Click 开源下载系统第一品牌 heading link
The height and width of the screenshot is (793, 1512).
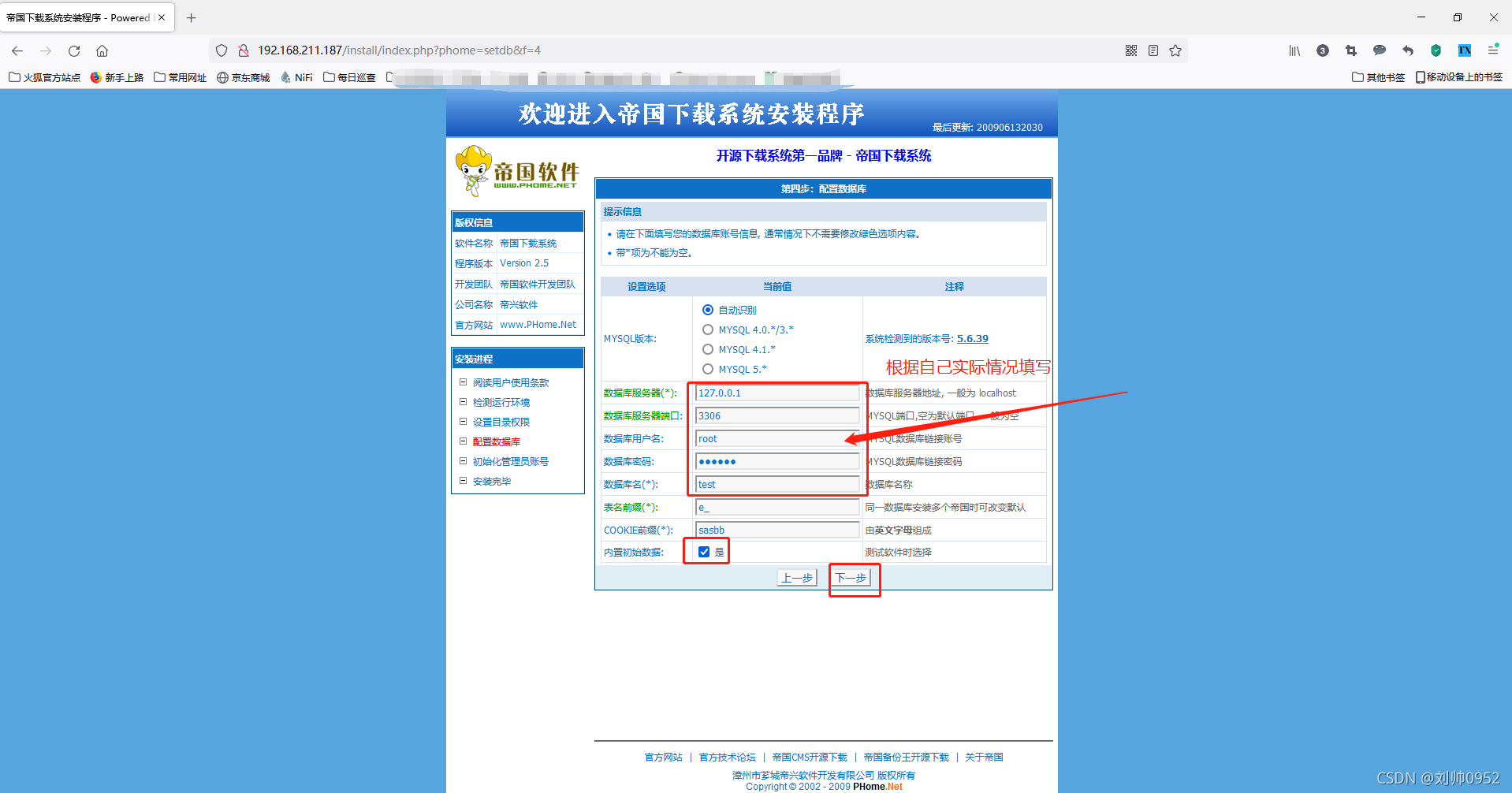point(824,156)
